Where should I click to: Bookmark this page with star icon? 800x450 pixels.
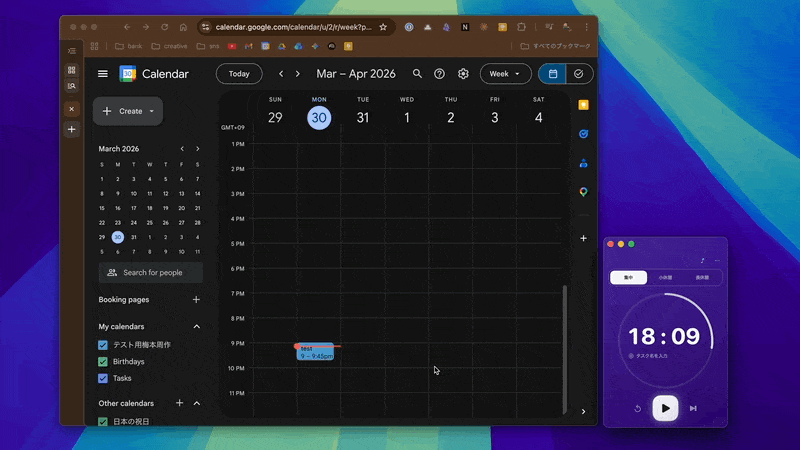[x=383, y=27]
